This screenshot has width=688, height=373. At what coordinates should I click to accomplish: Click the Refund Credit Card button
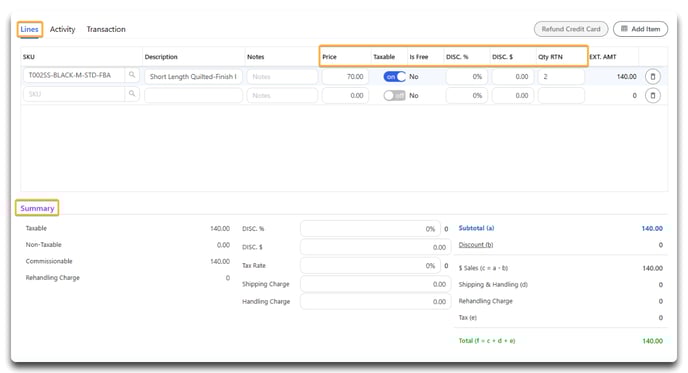point(571,29)
